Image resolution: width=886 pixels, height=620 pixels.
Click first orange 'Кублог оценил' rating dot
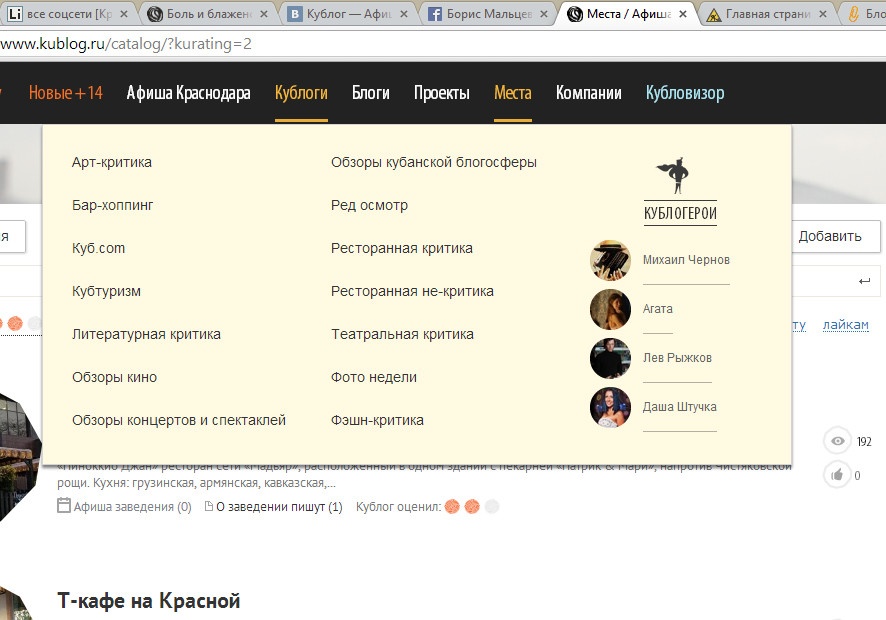(x=452, y=506)
